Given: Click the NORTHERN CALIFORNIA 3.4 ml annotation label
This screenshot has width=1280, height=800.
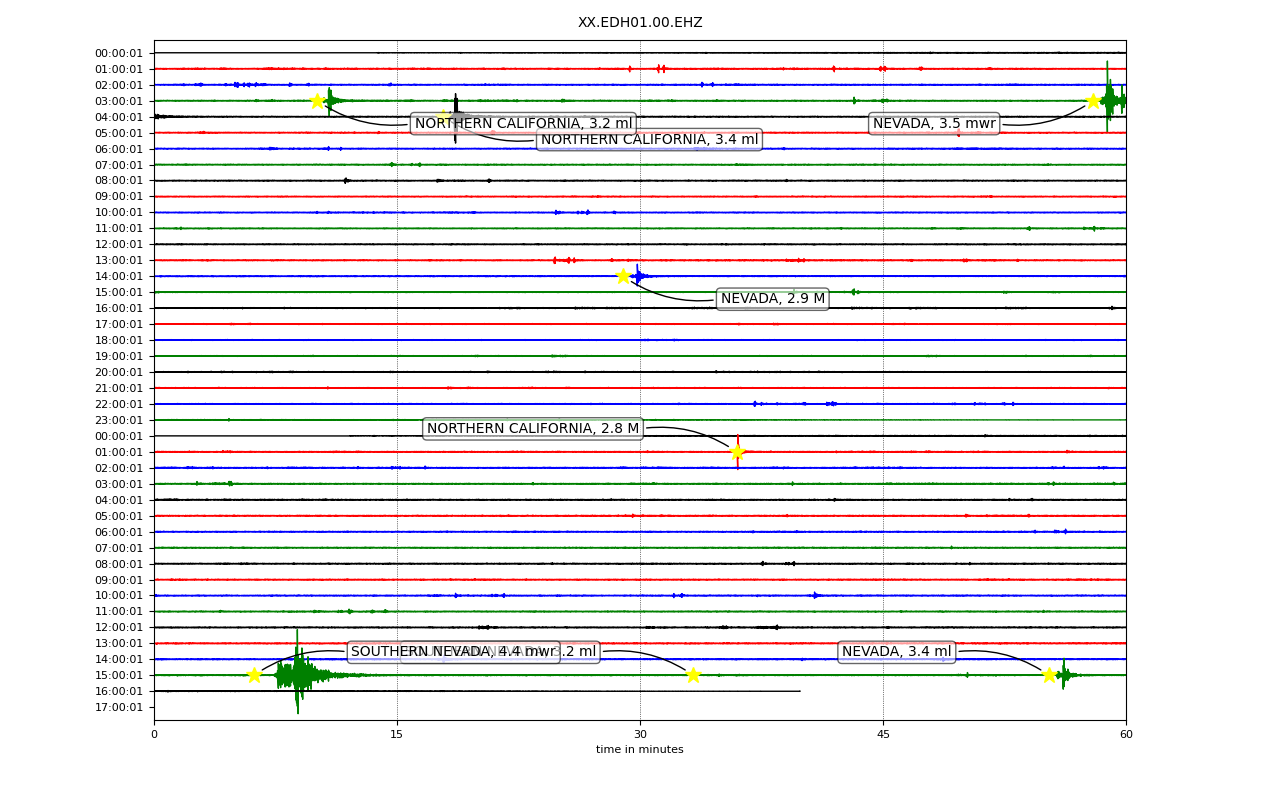Looking at the screenshot, I should [649, 140].
